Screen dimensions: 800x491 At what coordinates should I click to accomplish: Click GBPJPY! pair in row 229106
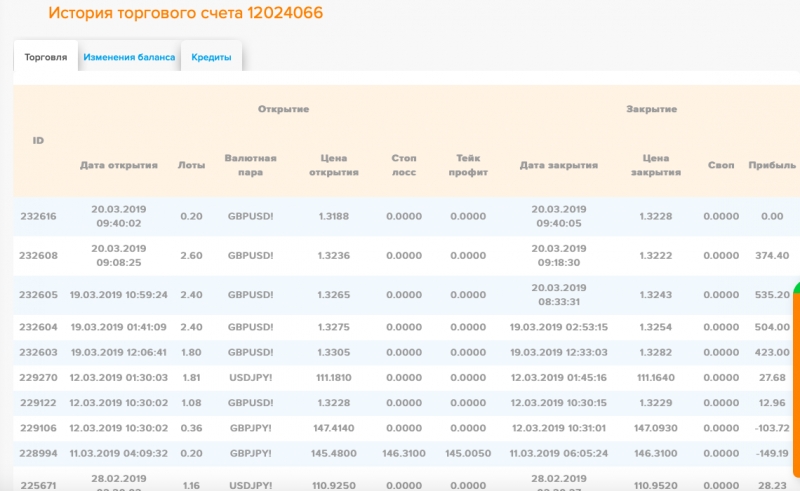click(251, 428)
